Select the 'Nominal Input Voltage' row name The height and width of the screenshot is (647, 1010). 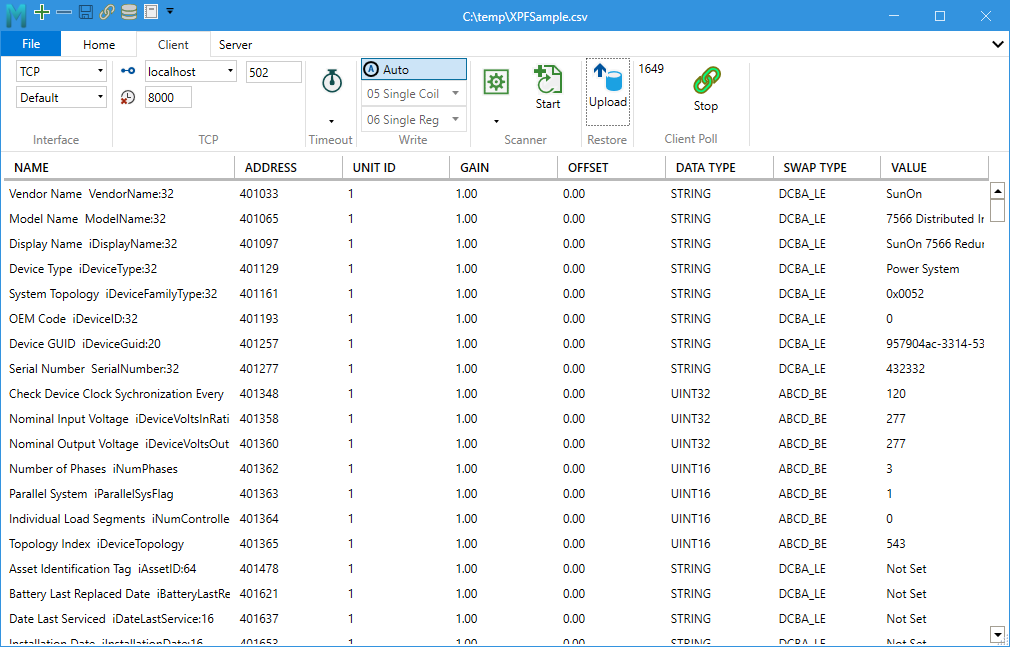coord(119,419)
